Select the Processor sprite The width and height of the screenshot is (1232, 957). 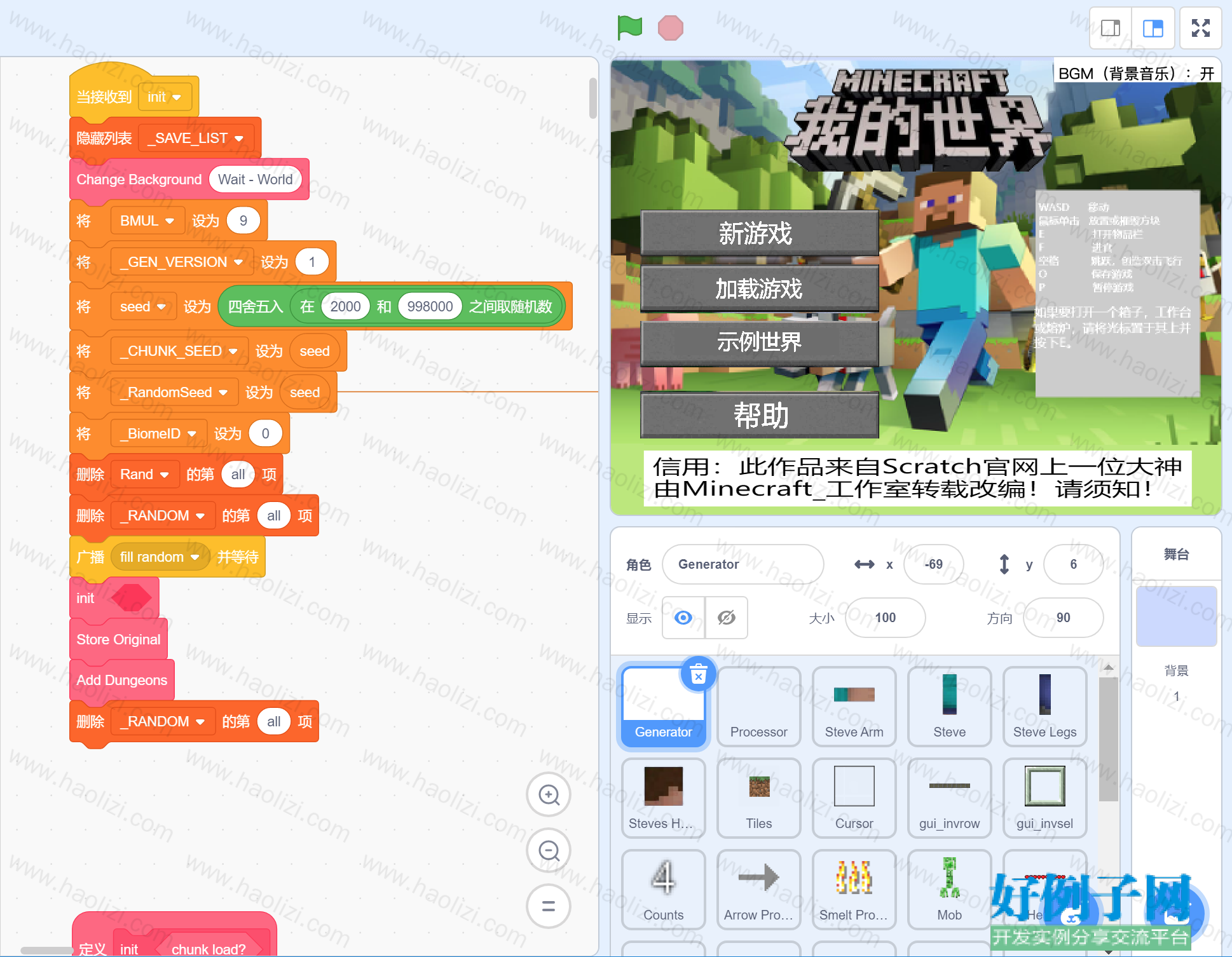[x=758, y=706]
